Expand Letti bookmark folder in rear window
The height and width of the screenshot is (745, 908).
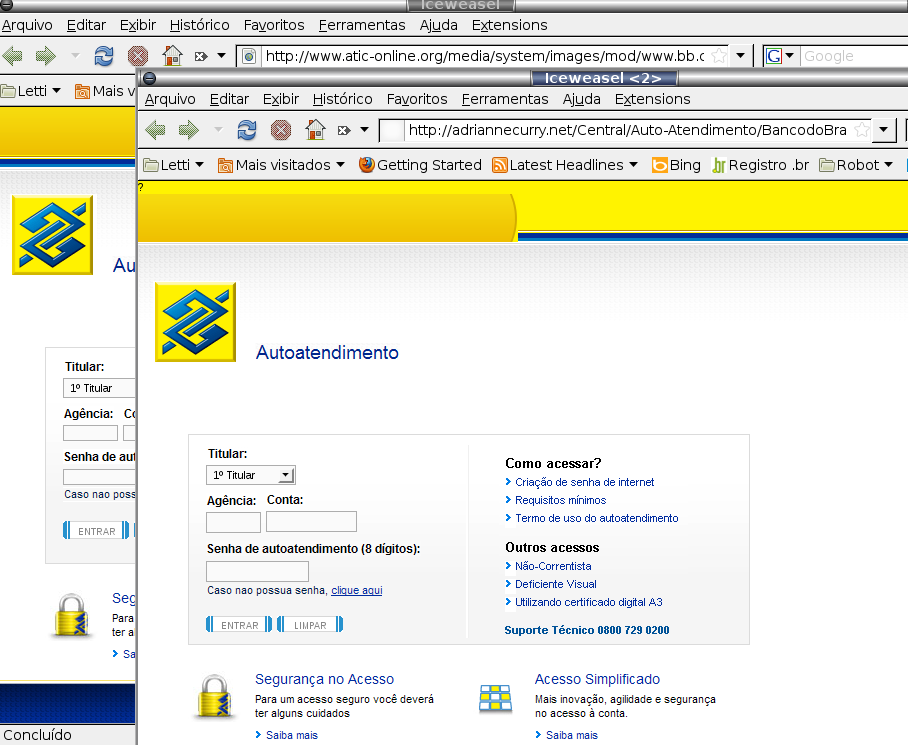pyautogui.click(x=31, y=91)
